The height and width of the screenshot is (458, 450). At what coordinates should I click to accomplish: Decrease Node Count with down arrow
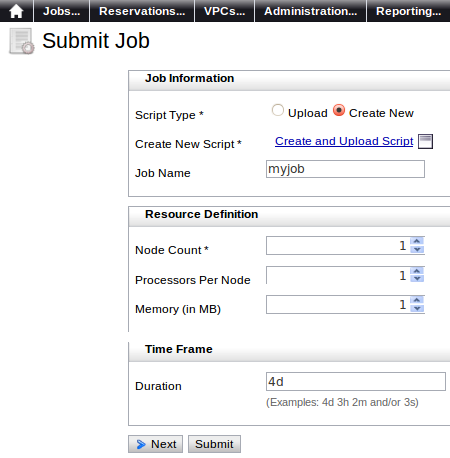click(x=417, y=249)
